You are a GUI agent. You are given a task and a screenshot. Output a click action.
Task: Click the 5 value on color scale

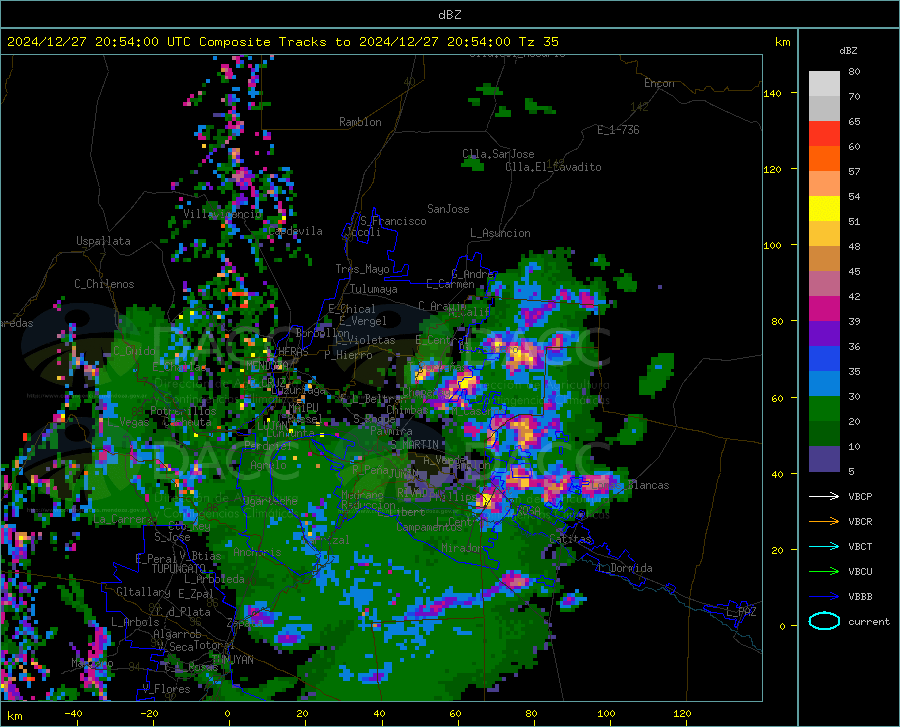851,472
